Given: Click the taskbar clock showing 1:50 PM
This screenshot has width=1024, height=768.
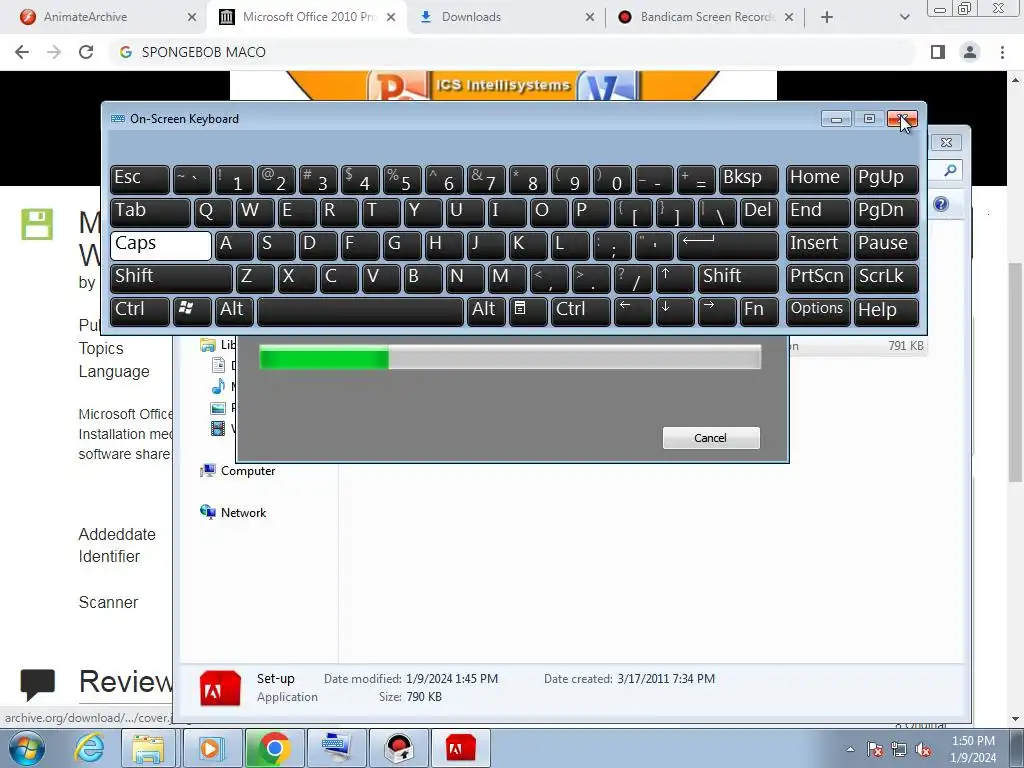Looking at the screenshot, I should point(973,749).
